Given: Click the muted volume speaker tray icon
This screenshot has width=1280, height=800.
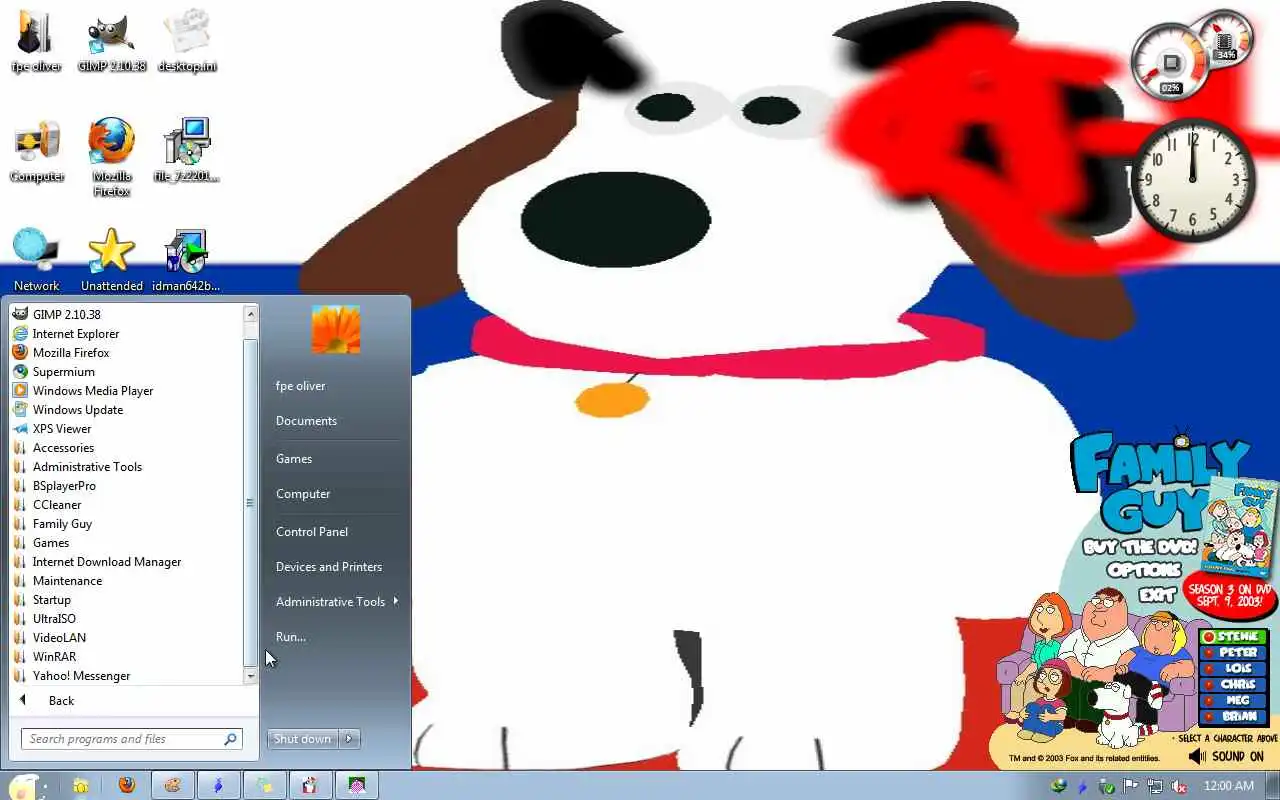Looking at the screenshot, I should click(1179, 786).
